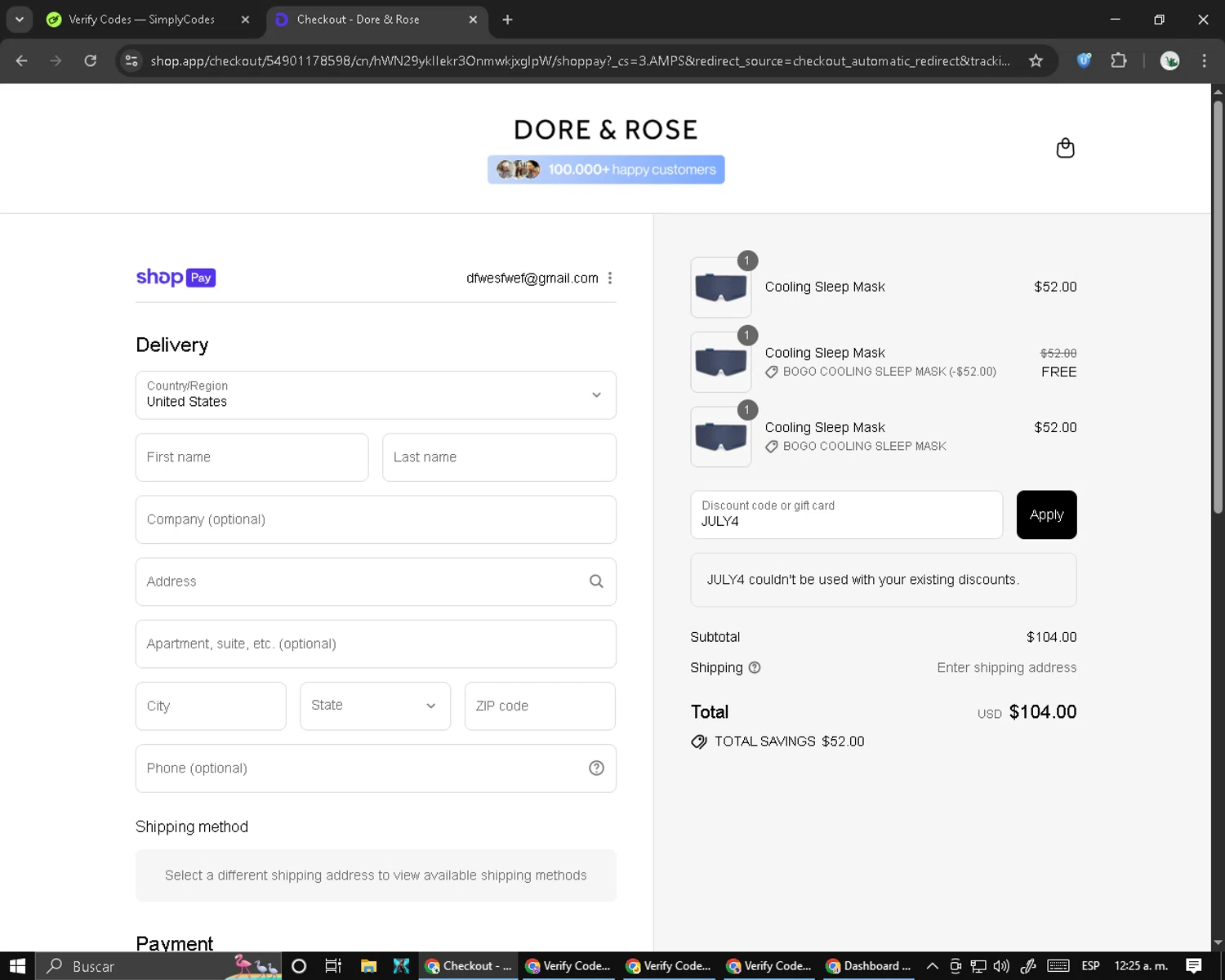Click the browser address bar URL
Screen dimensions: 1225x980
click(580, 60)
